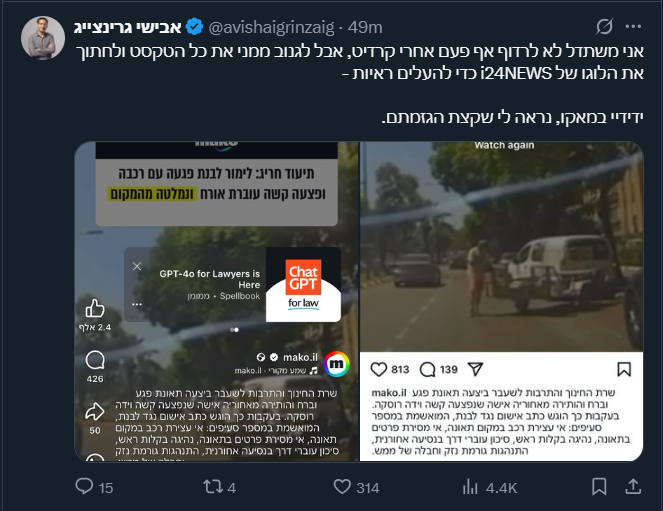Click comment bubble showing 139
The width and height of the screenshot is (663, 511).
(x=427, y=369)
